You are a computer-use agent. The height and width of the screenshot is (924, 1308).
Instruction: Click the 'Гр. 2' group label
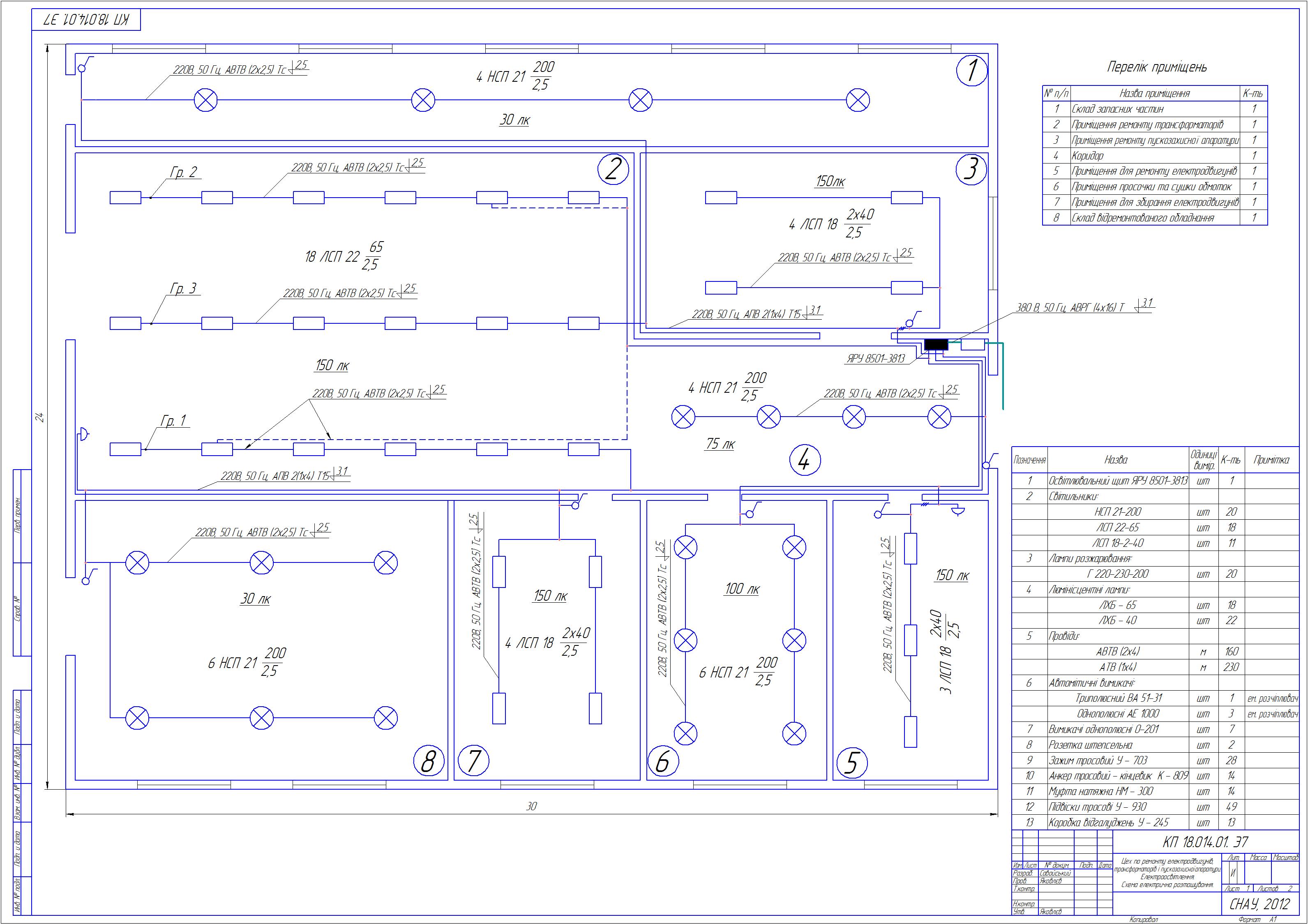(x=183, y=172)
